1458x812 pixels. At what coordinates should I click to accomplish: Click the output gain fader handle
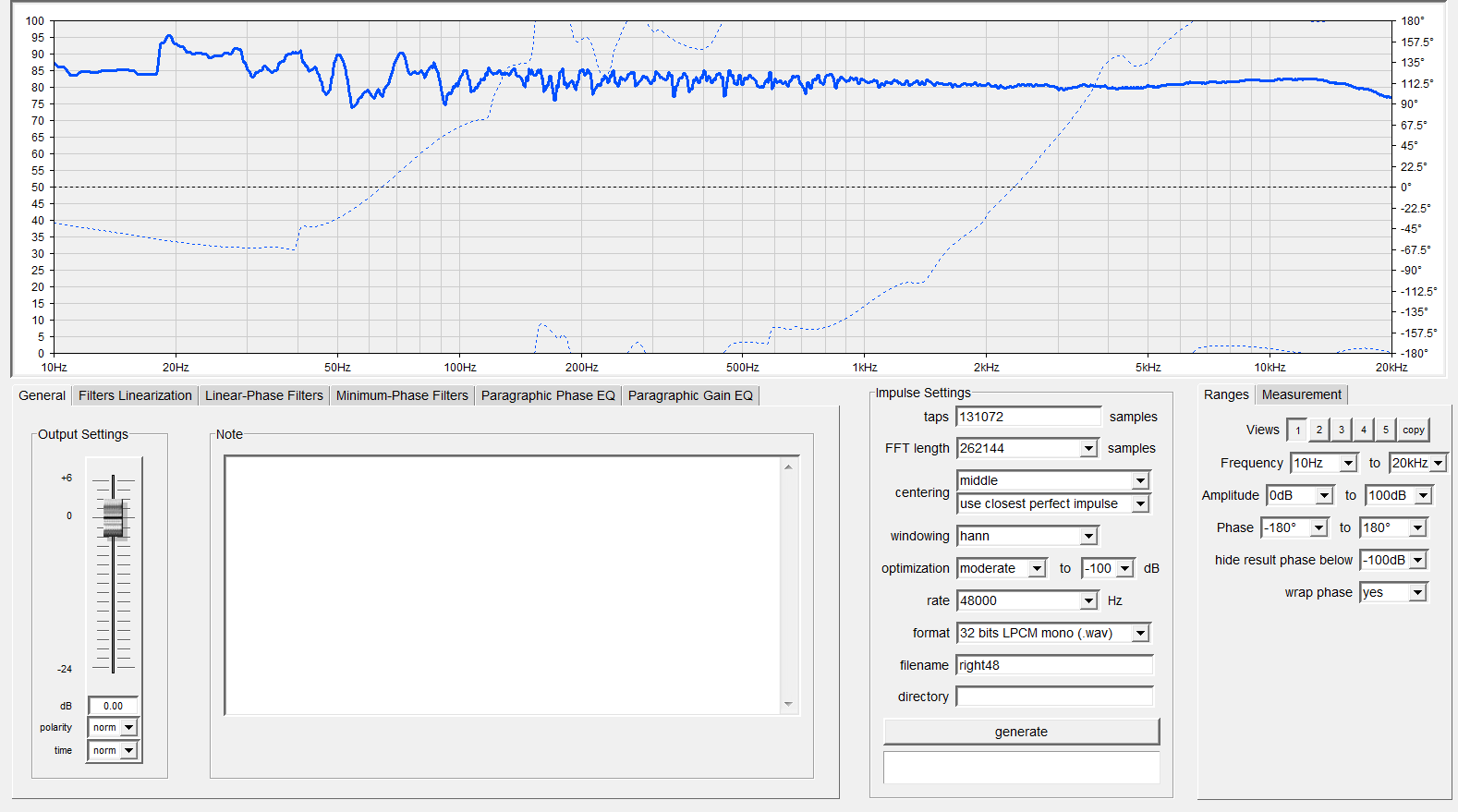(x=113, y=518)
